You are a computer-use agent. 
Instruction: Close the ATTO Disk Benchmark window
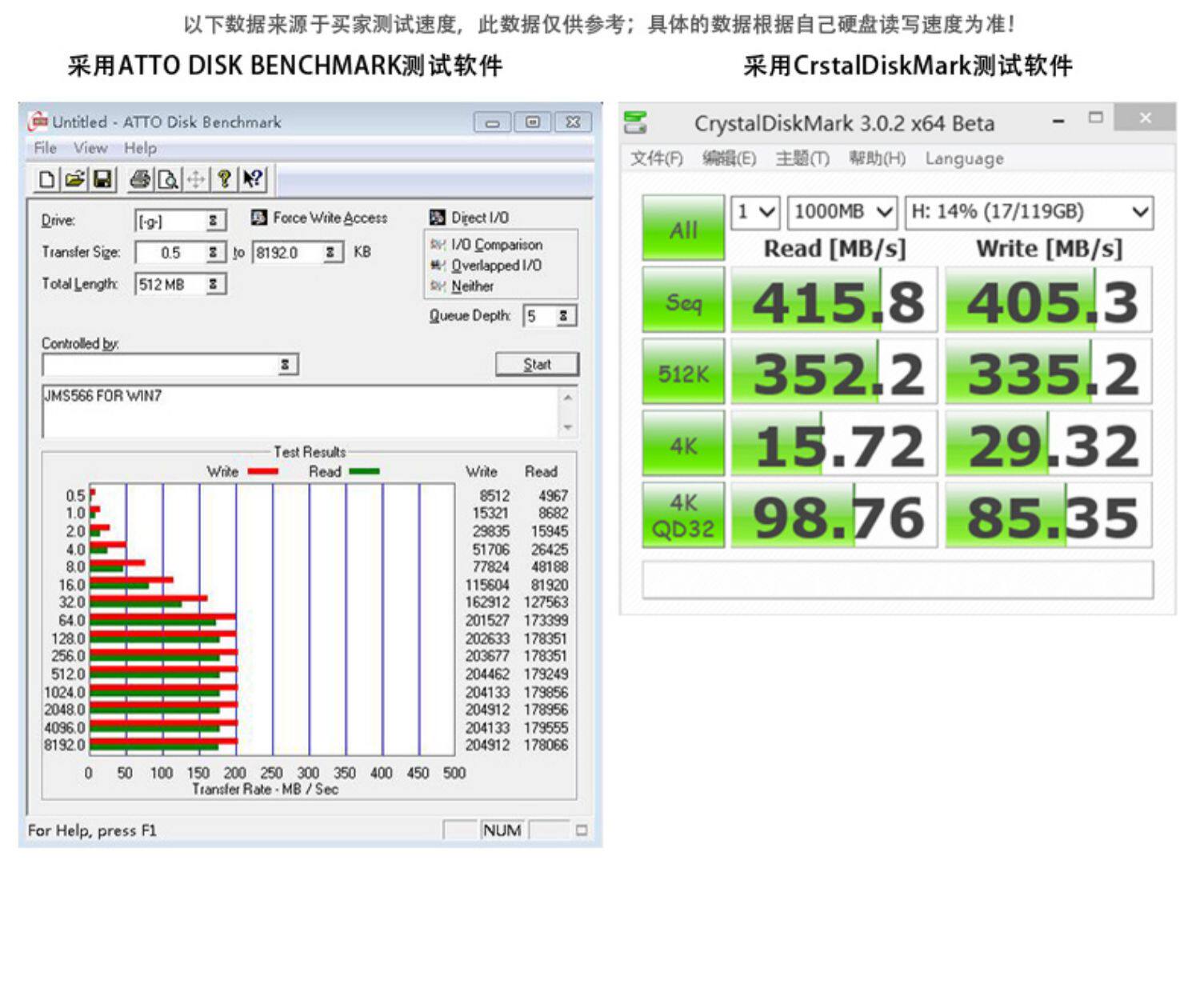[573, 122]
